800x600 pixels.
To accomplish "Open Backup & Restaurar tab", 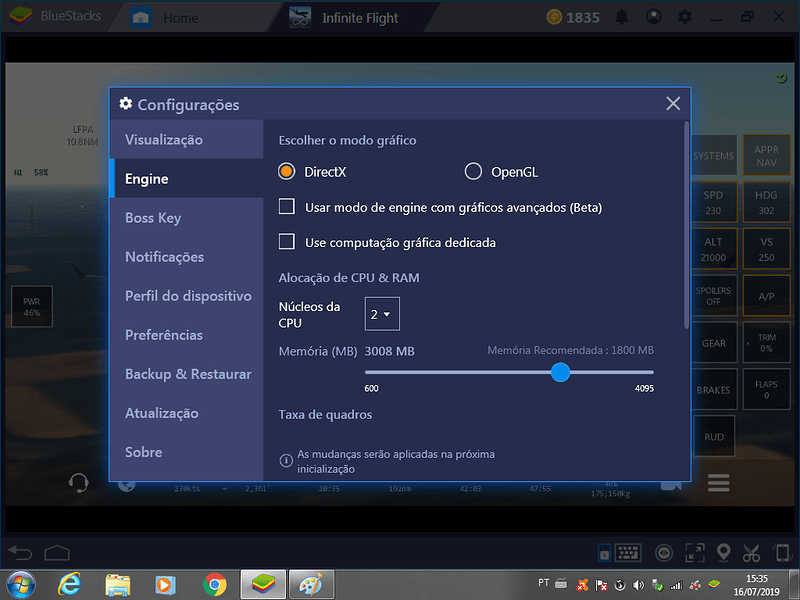I will click(x=186, y=374).
